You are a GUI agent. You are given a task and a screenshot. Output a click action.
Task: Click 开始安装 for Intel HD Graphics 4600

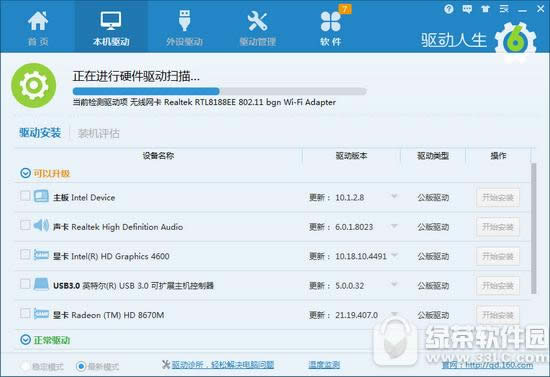[498, 257]
